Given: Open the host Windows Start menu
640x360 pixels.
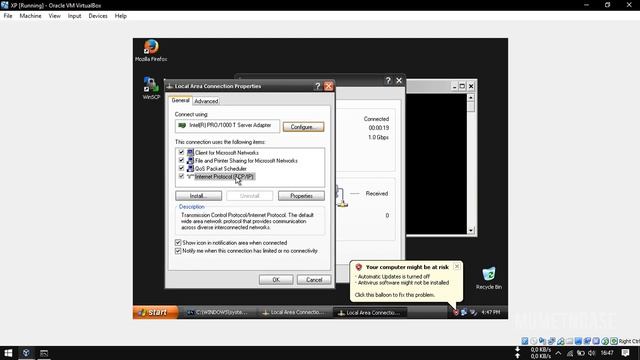Looking at the screenshot, I should [x=8, y=353].
